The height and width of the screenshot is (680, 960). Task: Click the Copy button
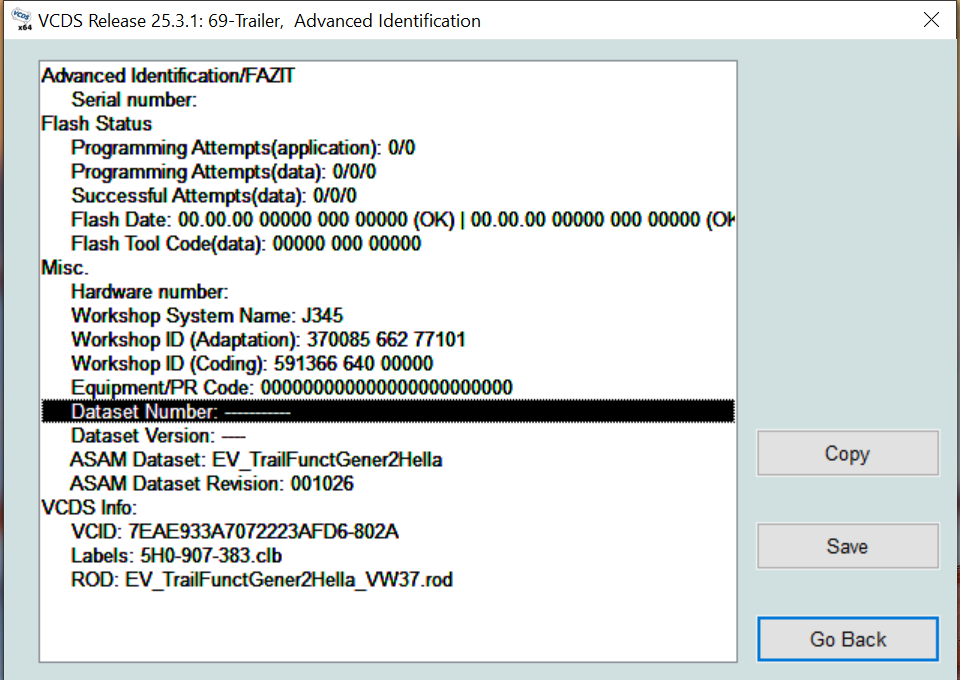[x=847, y=454]
